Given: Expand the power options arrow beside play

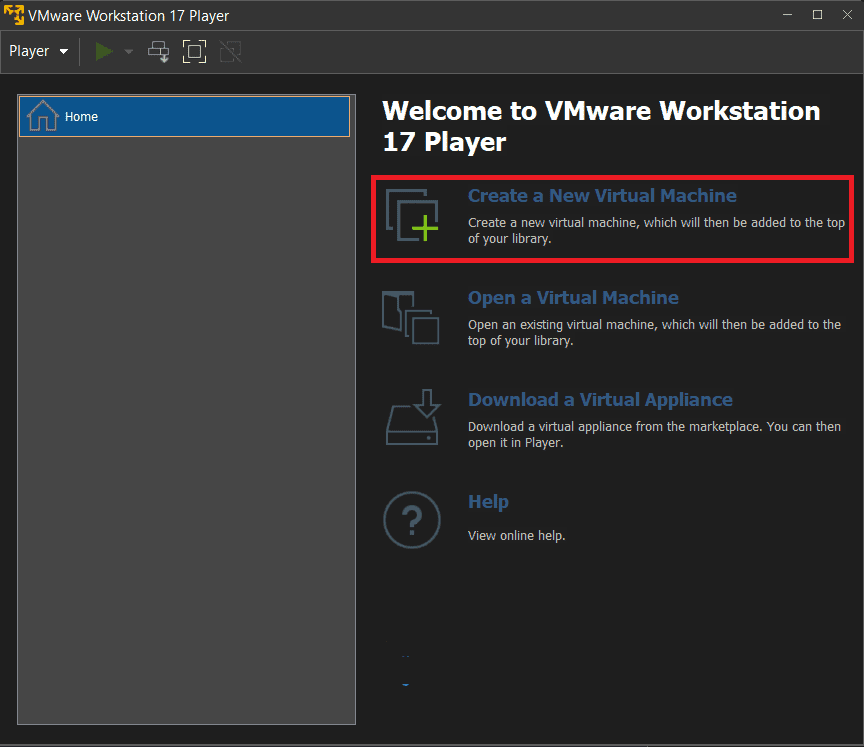Looking at the screenshot, I should tap(128, 51).
